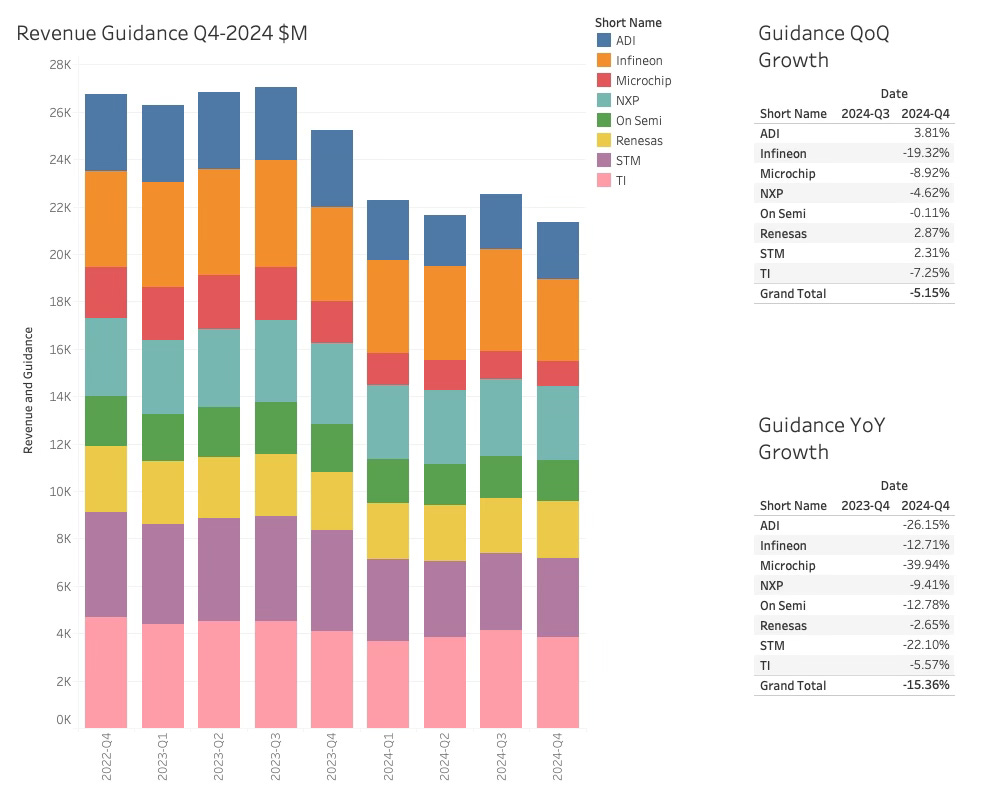Image resolution: width=1000 pixels, height=800 pixels.
Task: Click ADI QoQ value '3.81%'
Action: point(932,133)
